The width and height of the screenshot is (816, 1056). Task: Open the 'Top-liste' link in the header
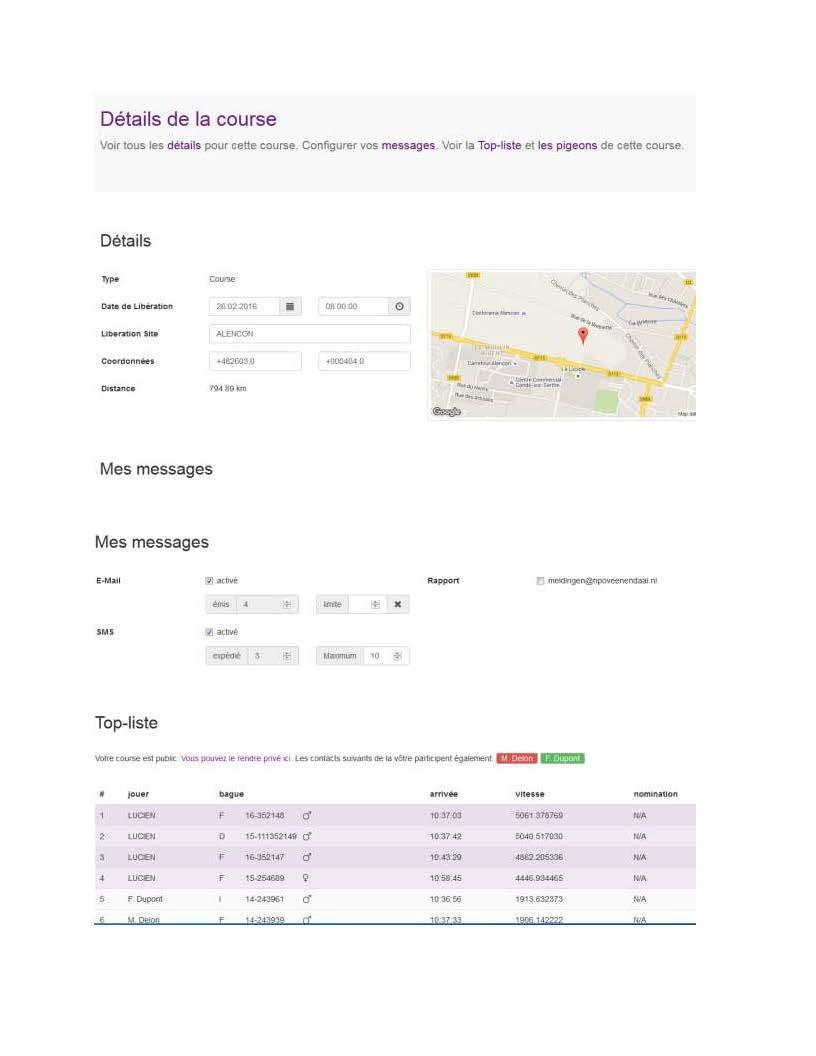click(500, 145)
